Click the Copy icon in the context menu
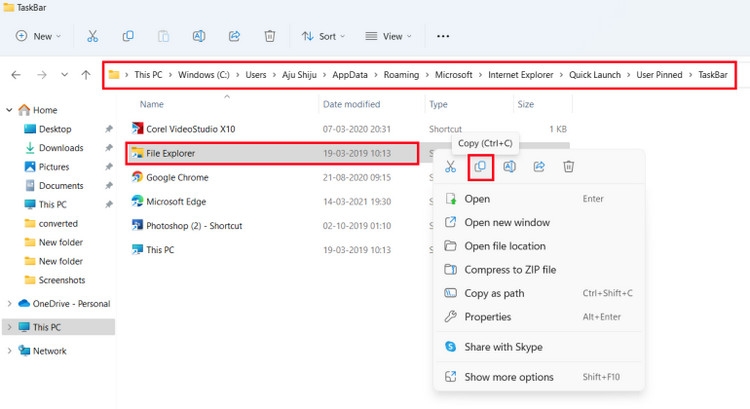 (480, 166)
